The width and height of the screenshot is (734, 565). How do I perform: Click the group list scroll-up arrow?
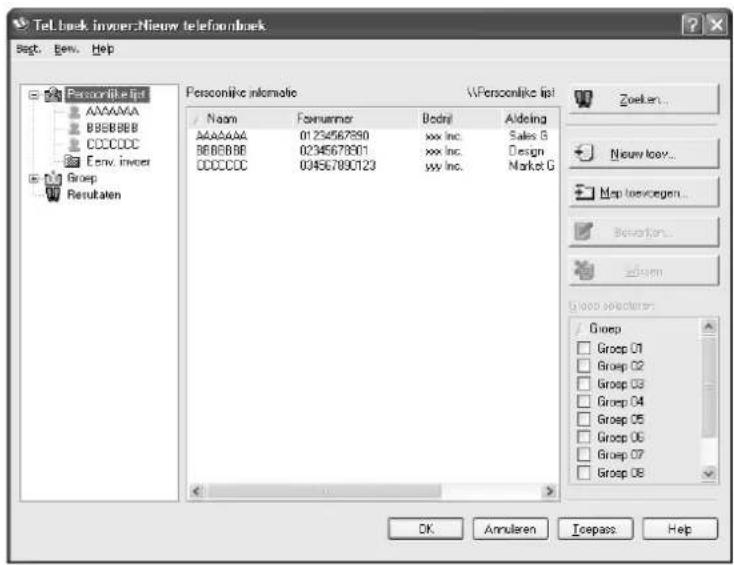point(708,326)
